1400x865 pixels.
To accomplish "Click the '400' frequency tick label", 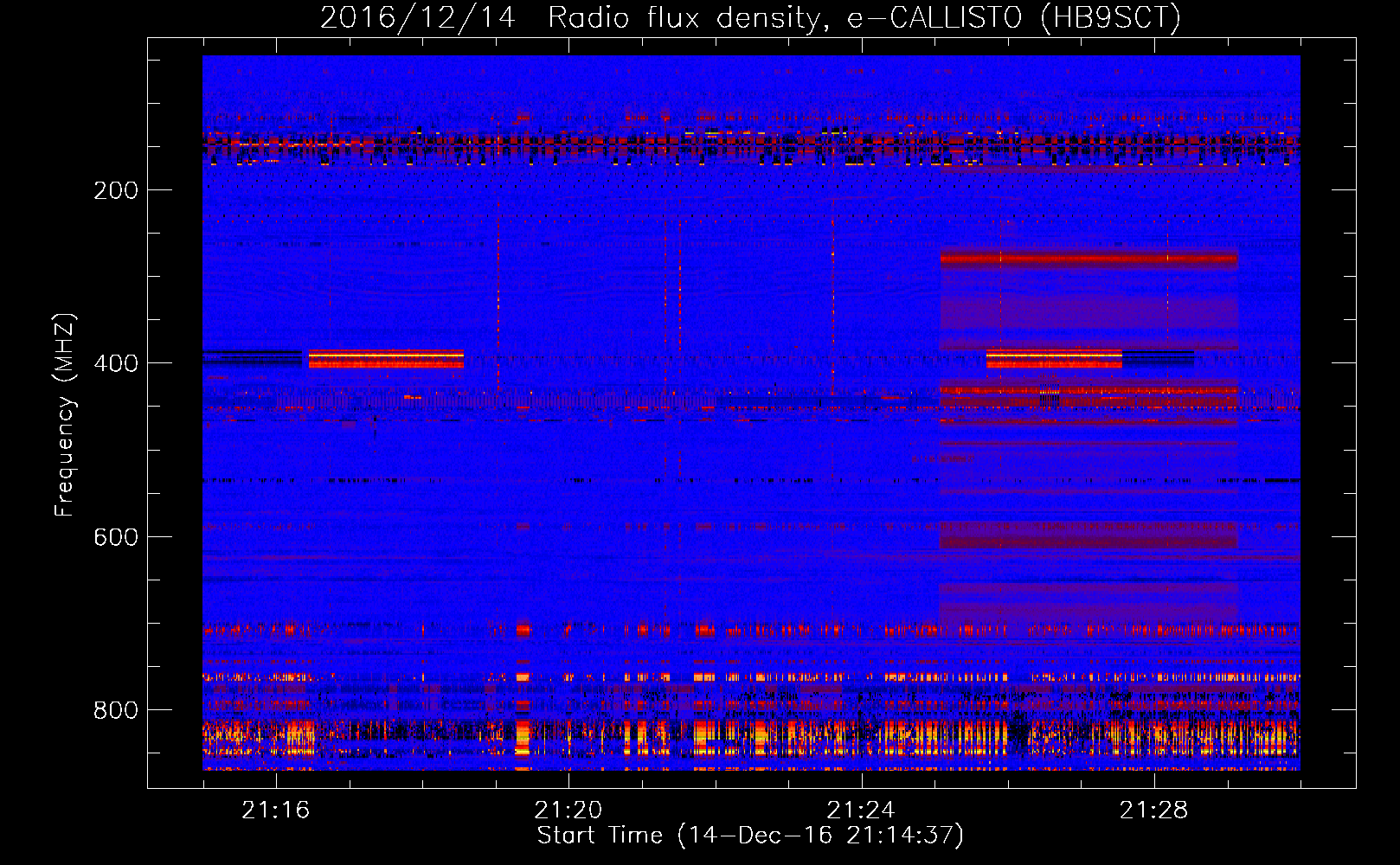I will click(x=116, y=363).
